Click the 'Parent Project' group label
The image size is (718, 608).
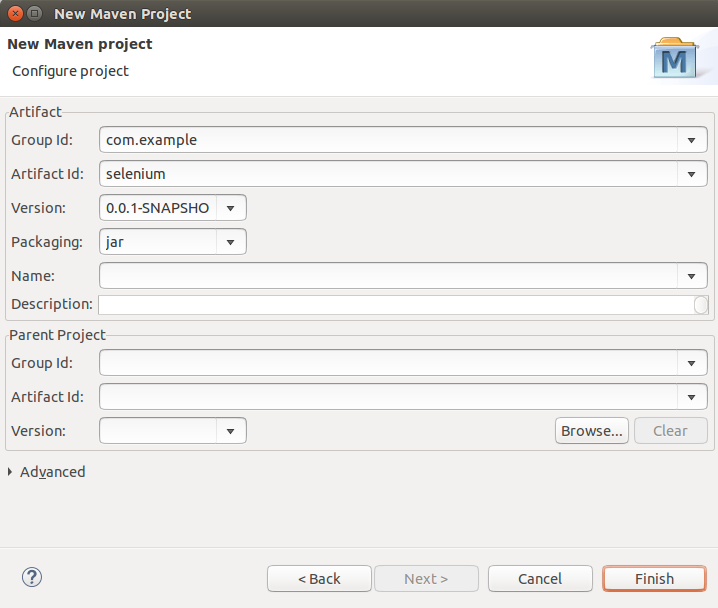57,335
